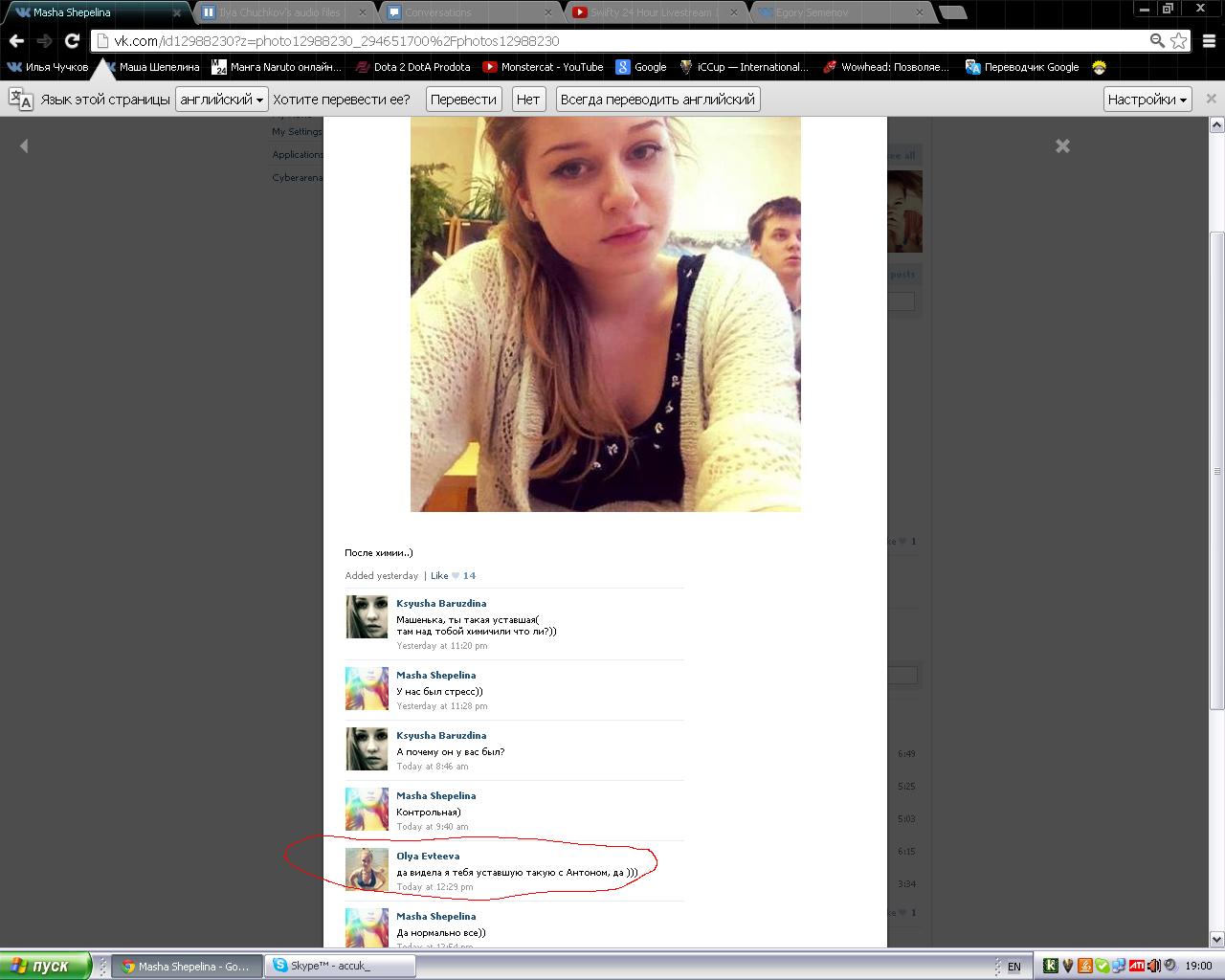Click the Like link under photo
Viewport: 1225px width, 980px height.
[x=439, y=576]
